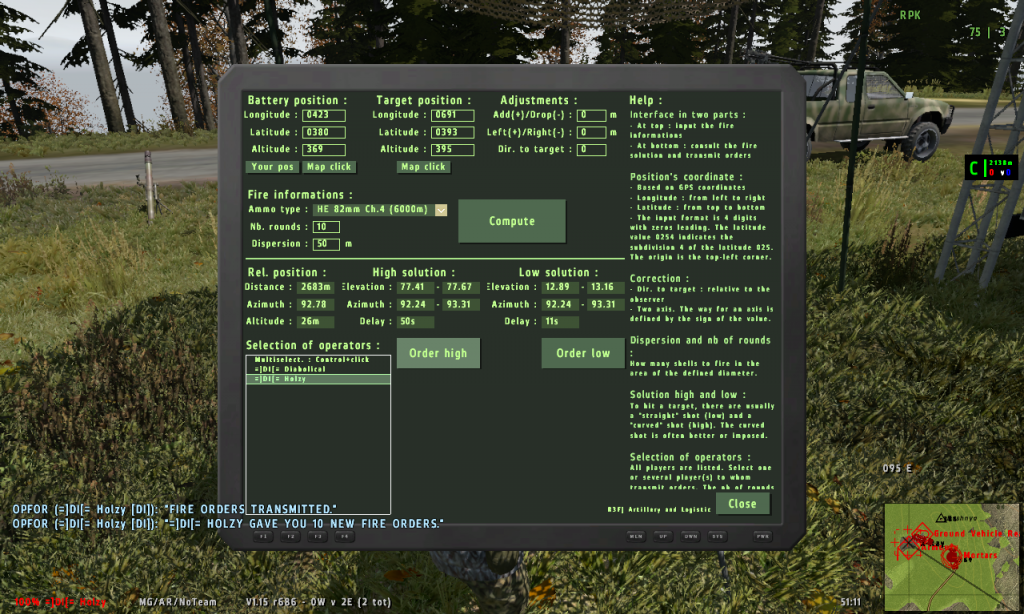The width and height of the screenshot is (1024, 614).
Task: Click the Mortars label on minimap
Action: coord(981,555)
